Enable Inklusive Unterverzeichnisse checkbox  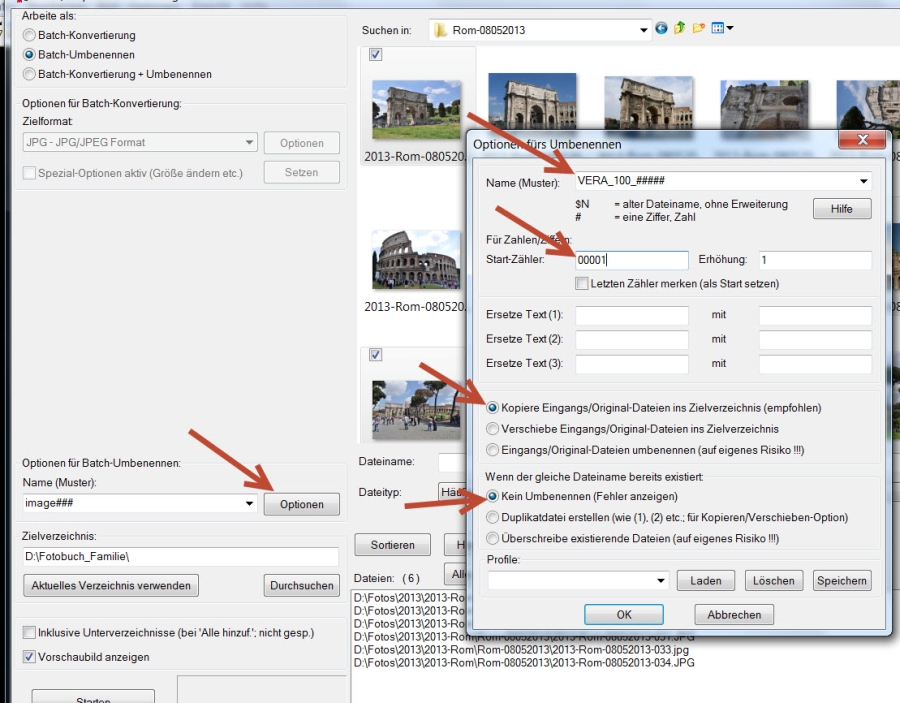point(29,633)
